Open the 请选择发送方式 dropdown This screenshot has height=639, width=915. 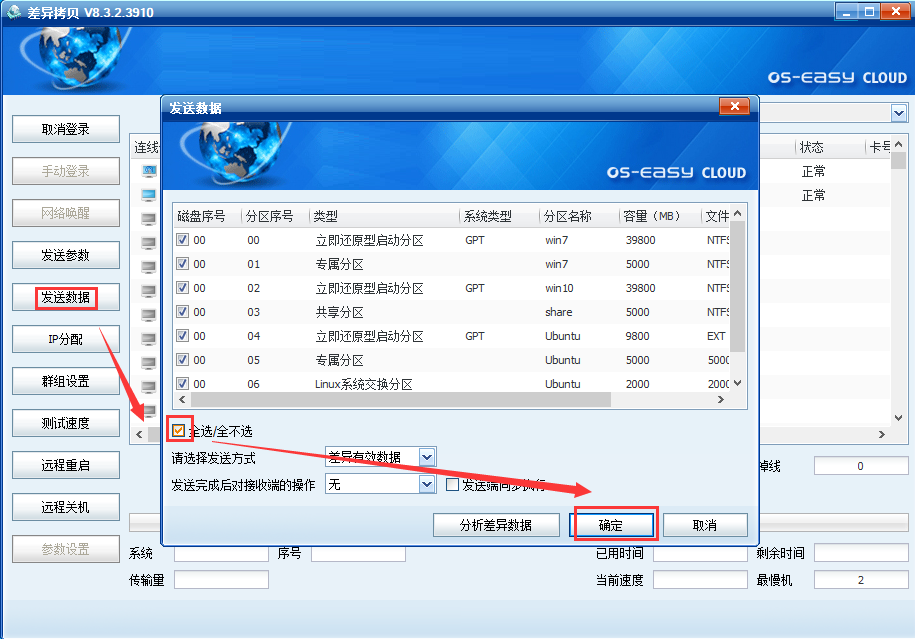(x=427, y=457)
